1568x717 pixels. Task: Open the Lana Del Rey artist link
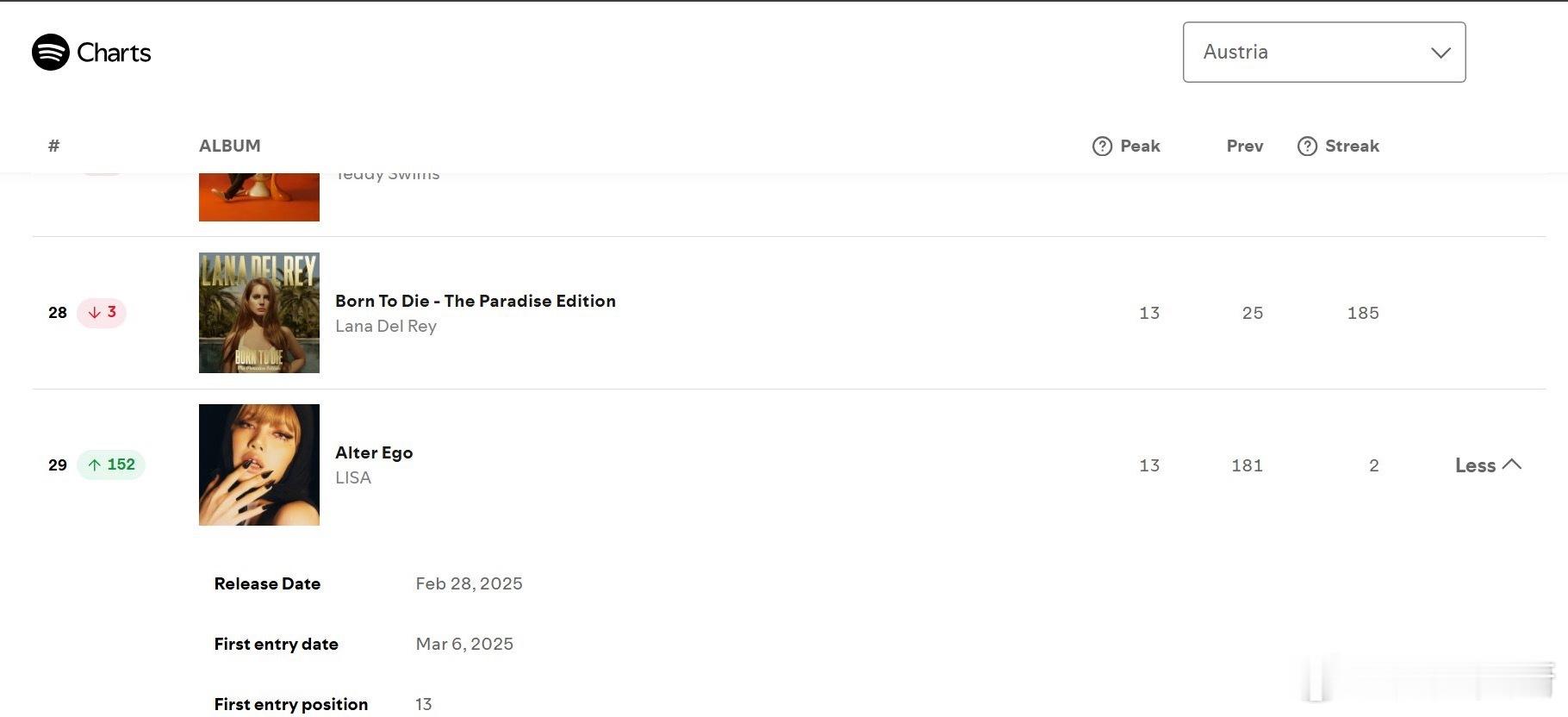click(386, 326)
